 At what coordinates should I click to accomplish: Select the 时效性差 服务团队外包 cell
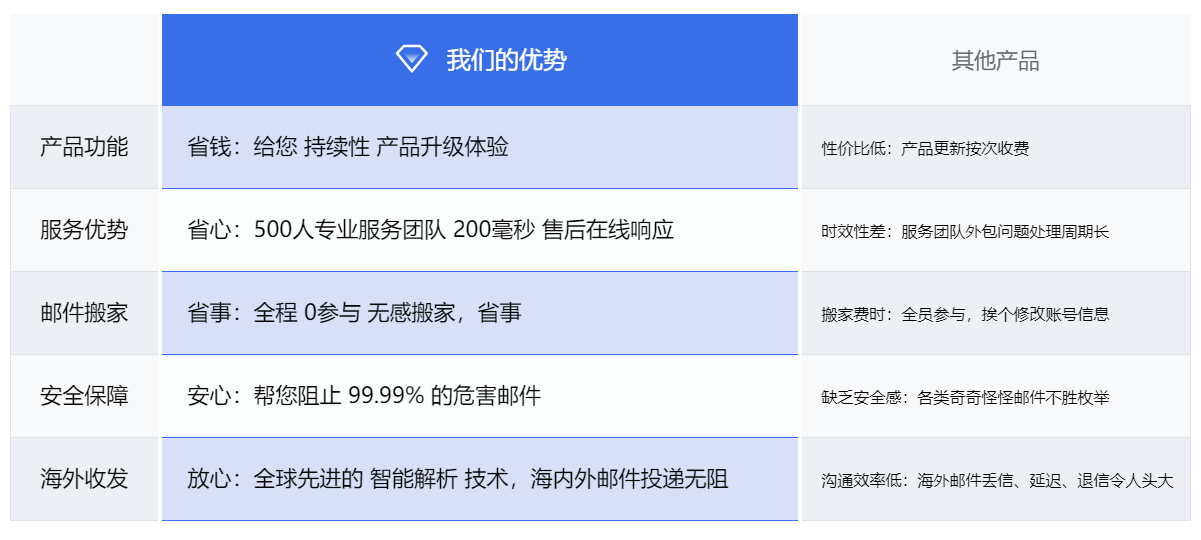(965, 232)
